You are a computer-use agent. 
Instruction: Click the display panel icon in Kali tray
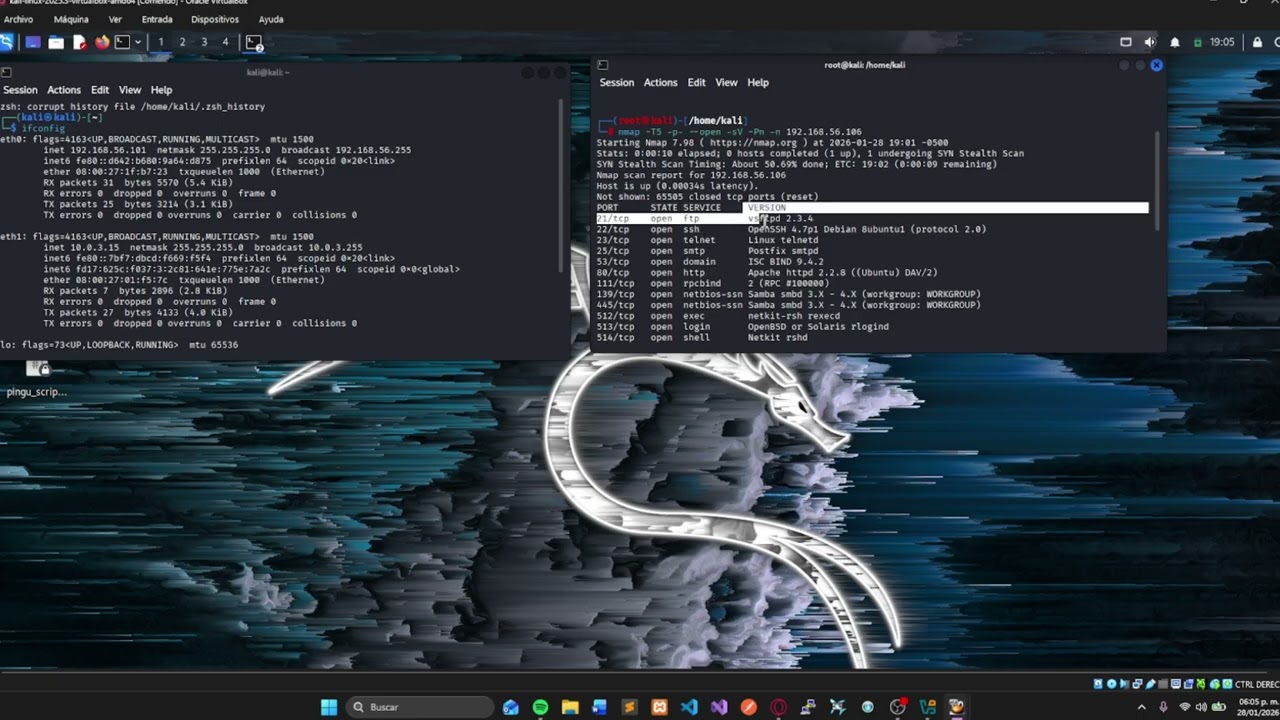[1126, 42]
